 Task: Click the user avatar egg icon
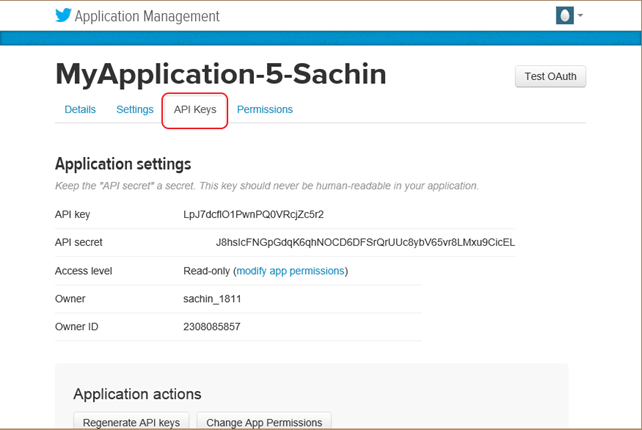coord(566,16)
